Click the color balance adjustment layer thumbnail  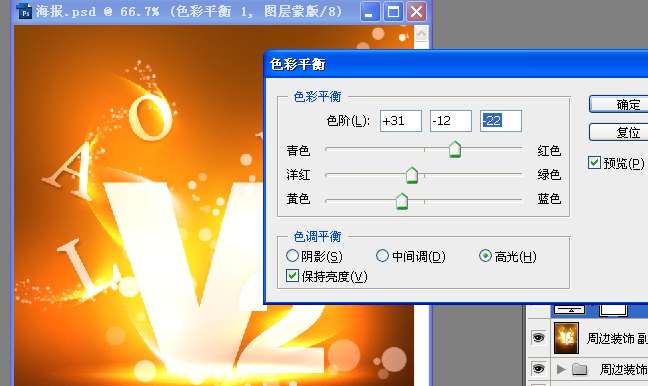click(569, 310)
